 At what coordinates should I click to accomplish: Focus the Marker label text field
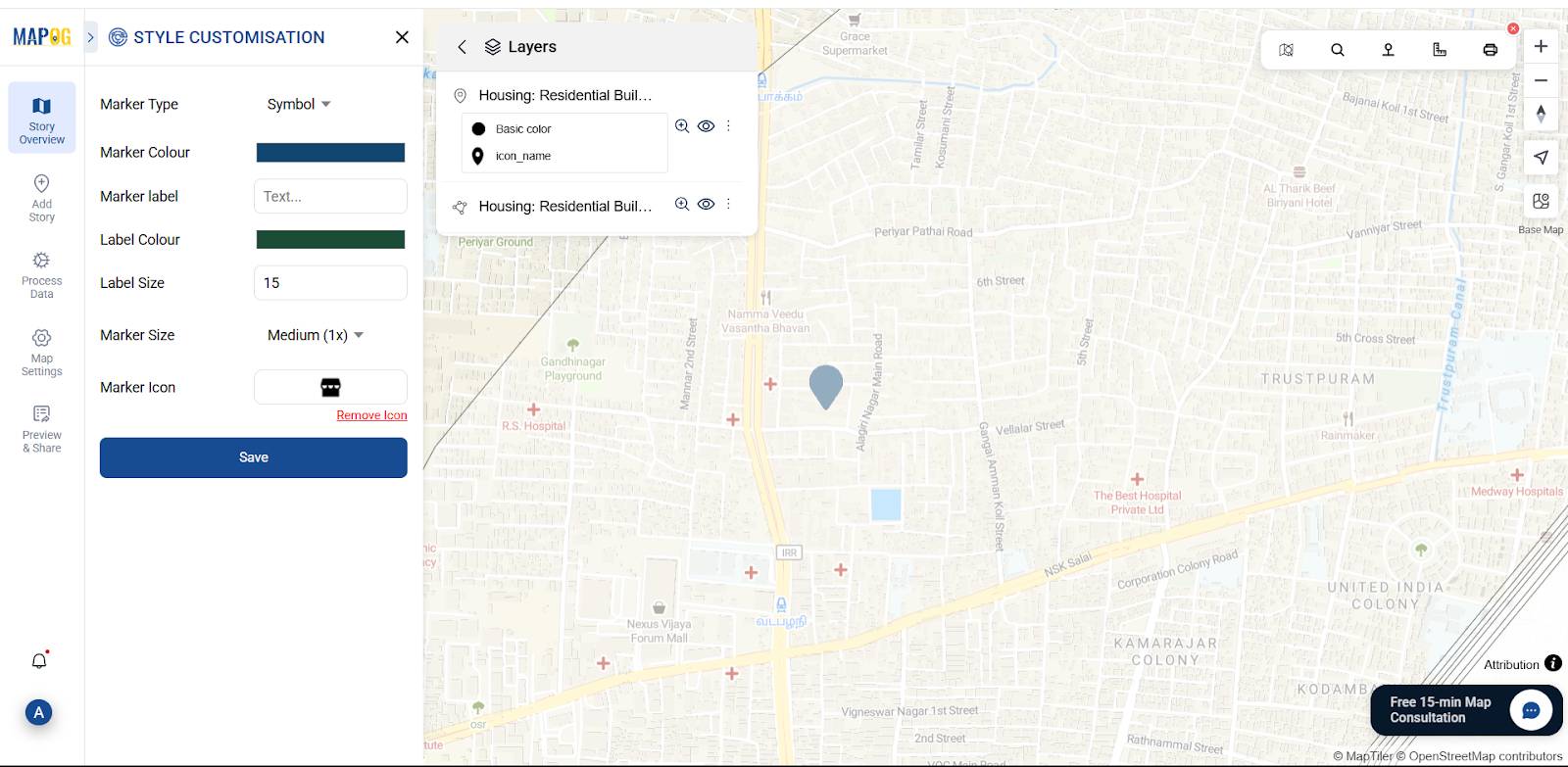click(330, 196)
